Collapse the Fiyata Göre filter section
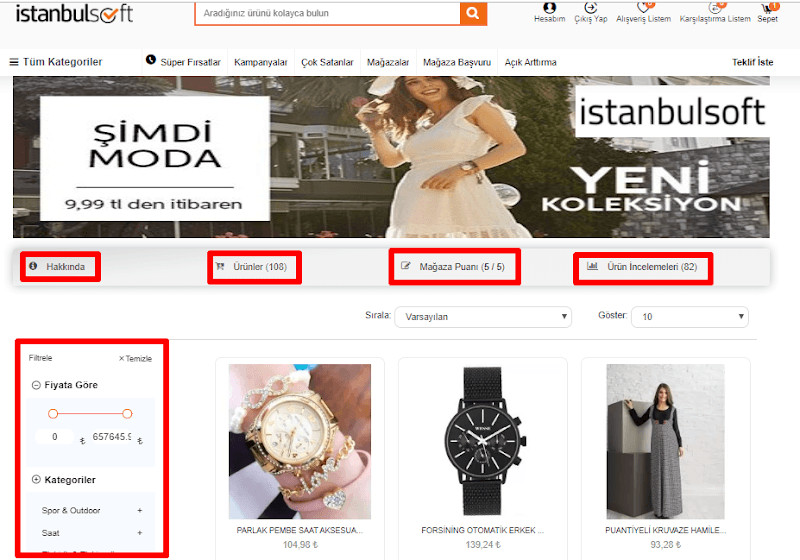800x560 pixels. 36,385
